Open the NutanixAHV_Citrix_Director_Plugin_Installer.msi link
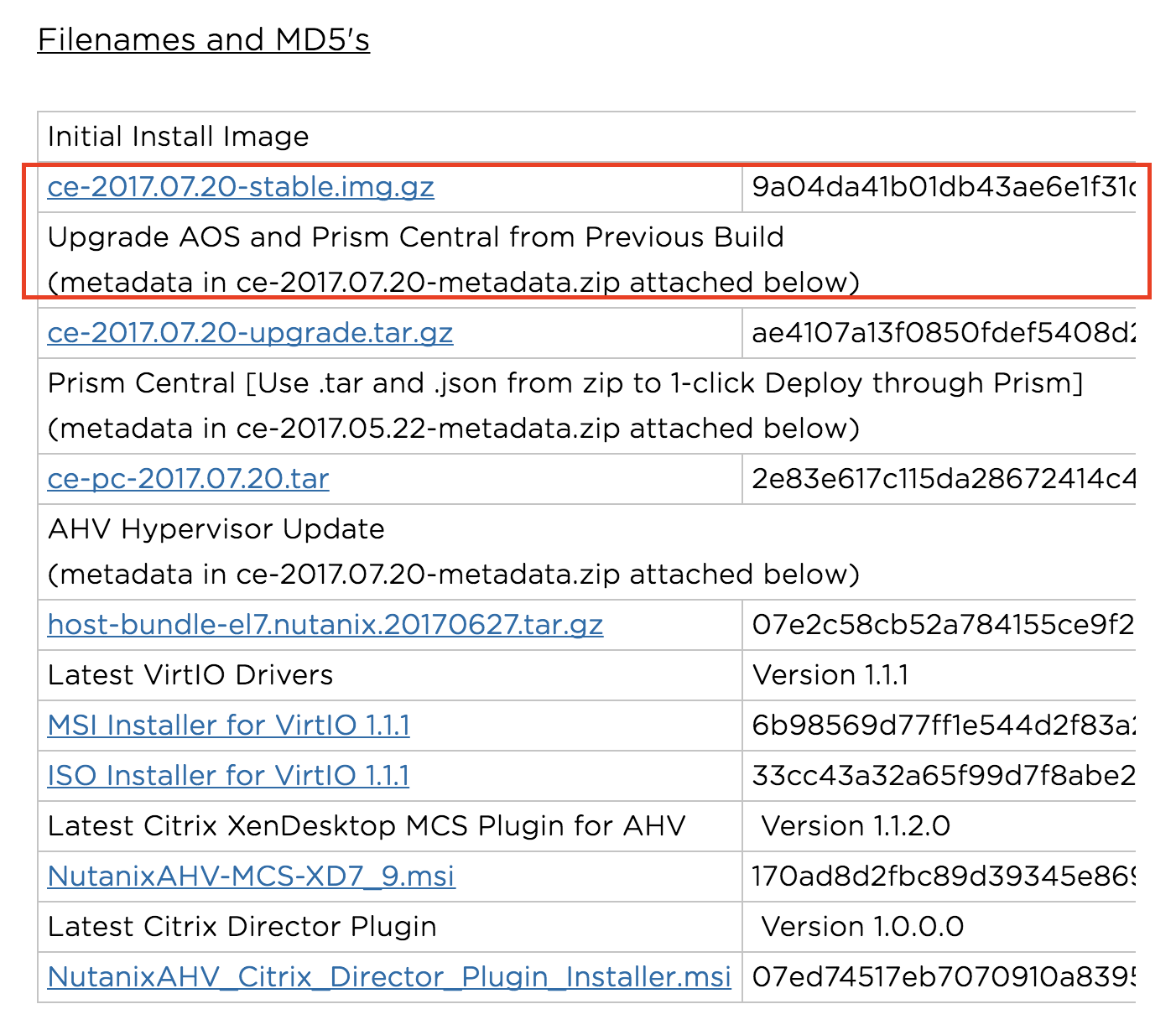Viewport: 1176px width, 1030px height. click(x=389, y=977)
